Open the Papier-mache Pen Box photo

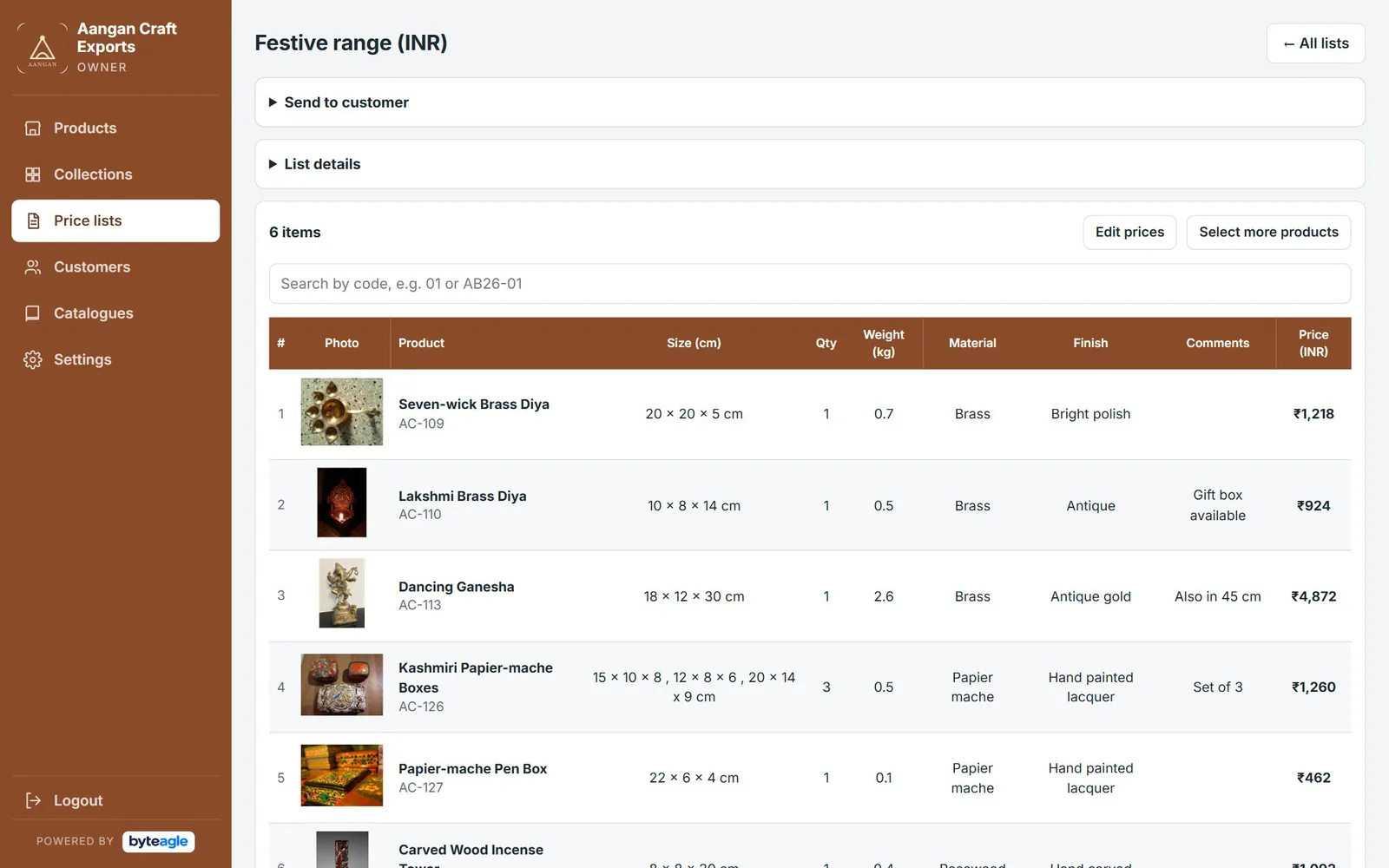(x=341, y=775)
